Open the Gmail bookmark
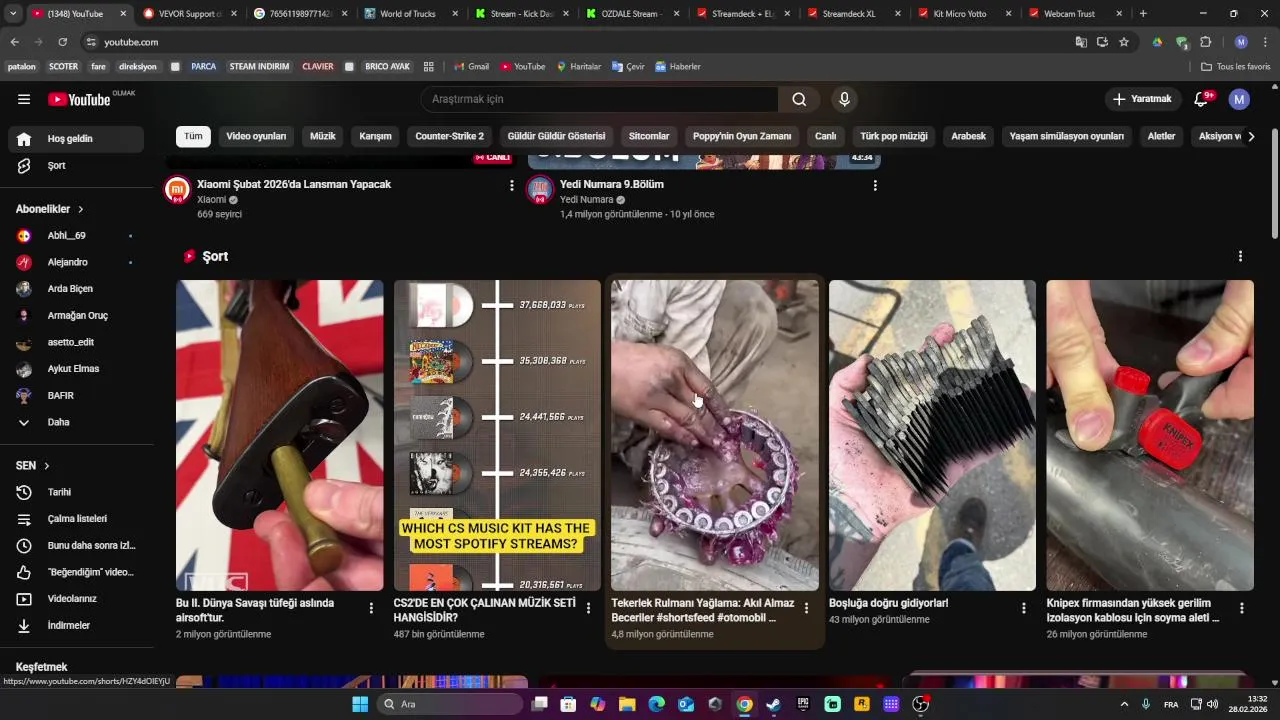1280x720 pixels. click(471, 66)
